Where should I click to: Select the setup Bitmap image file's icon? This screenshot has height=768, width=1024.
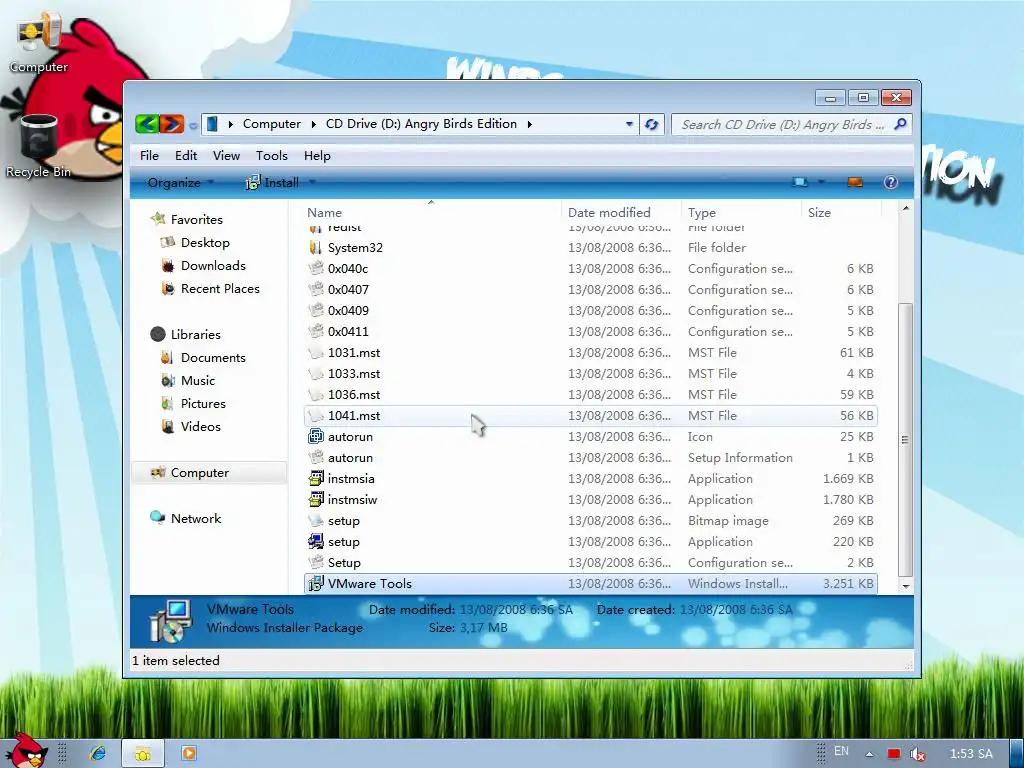click(x=316, y=520)
